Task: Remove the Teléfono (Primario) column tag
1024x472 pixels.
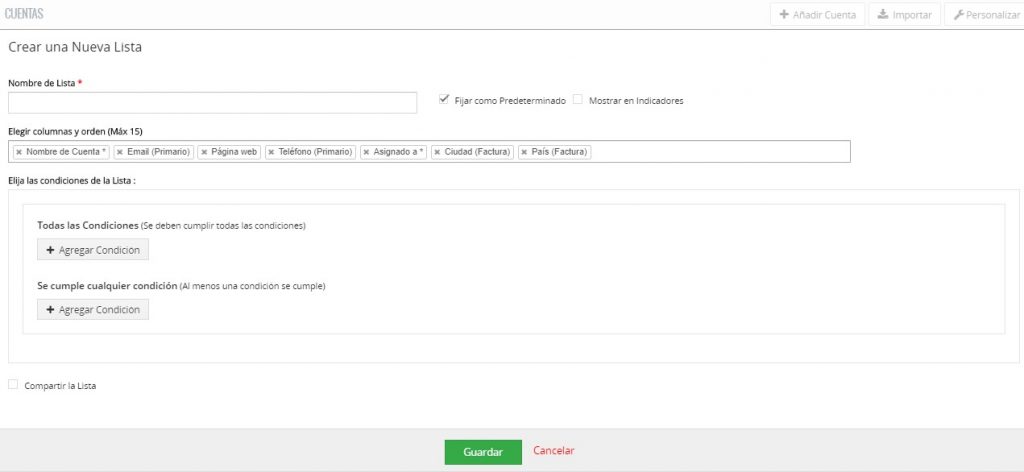Action: click(271, 152)
